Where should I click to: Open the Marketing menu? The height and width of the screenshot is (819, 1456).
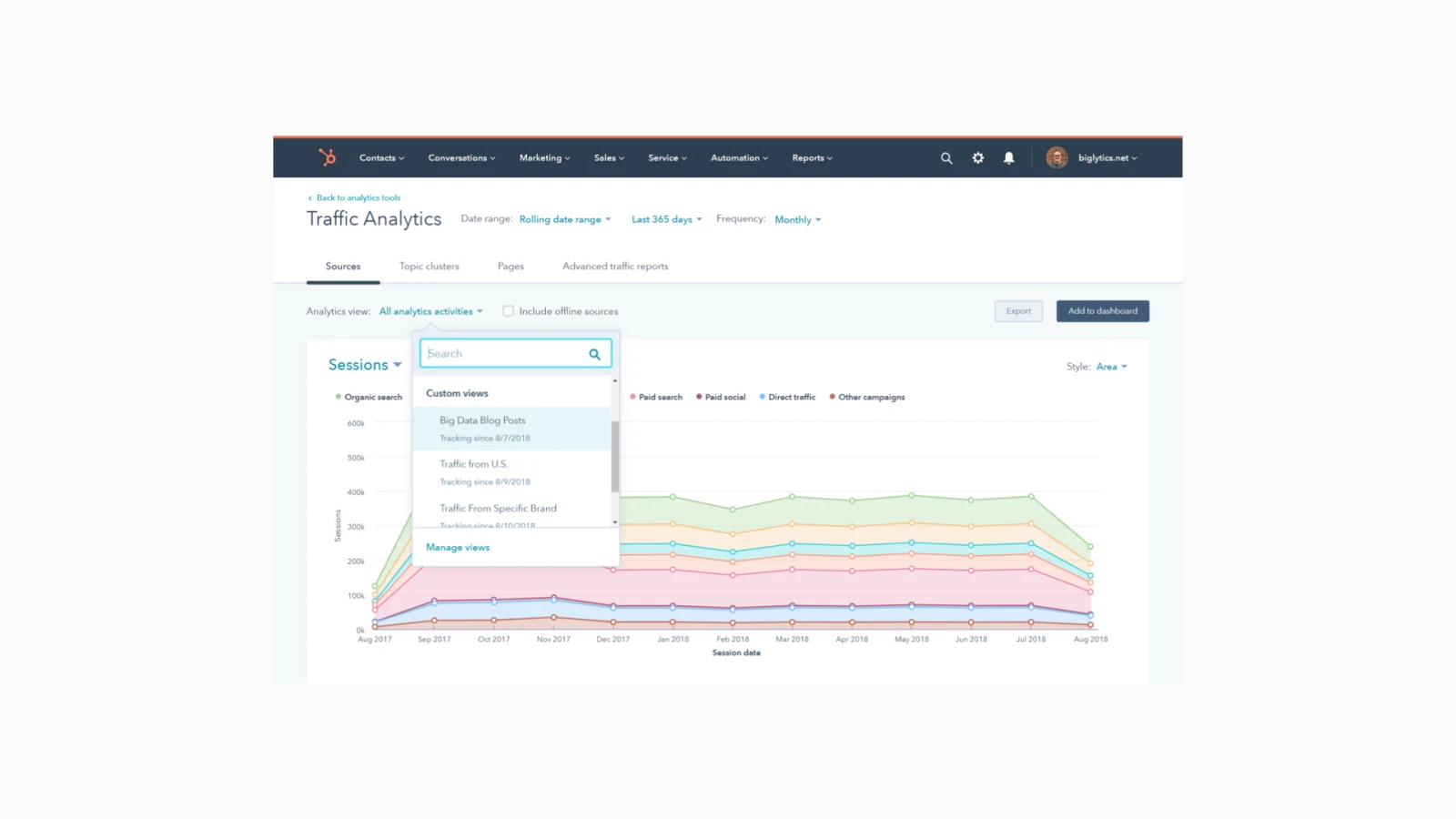pyautogui.click(x=544, y=158)
